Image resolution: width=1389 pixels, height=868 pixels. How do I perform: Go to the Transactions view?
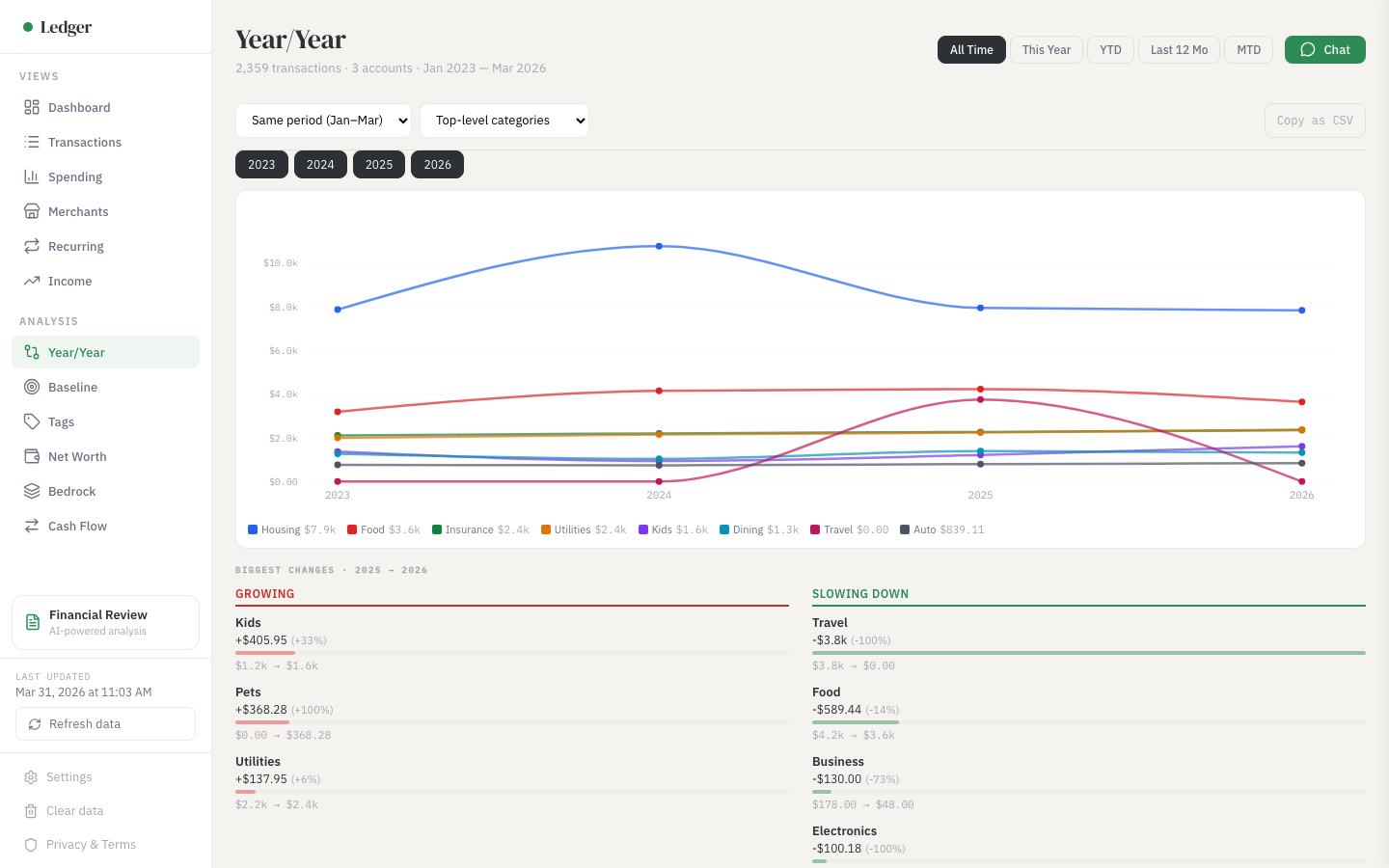click(x=85, y=142)
